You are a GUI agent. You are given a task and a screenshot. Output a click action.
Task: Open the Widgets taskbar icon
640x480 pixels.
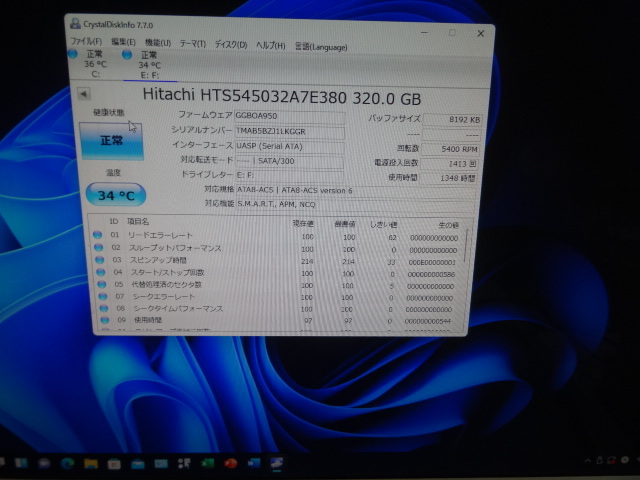click(x=21, y=463)
